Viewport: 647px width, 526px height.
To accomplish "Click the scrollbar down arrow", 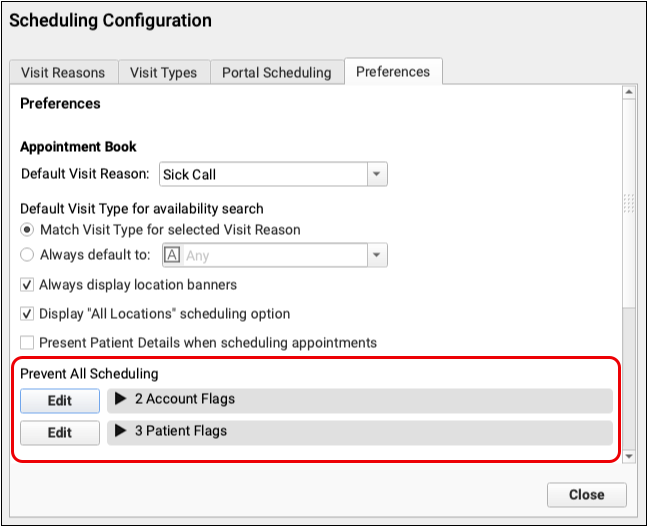I will (x=629, y=456).
